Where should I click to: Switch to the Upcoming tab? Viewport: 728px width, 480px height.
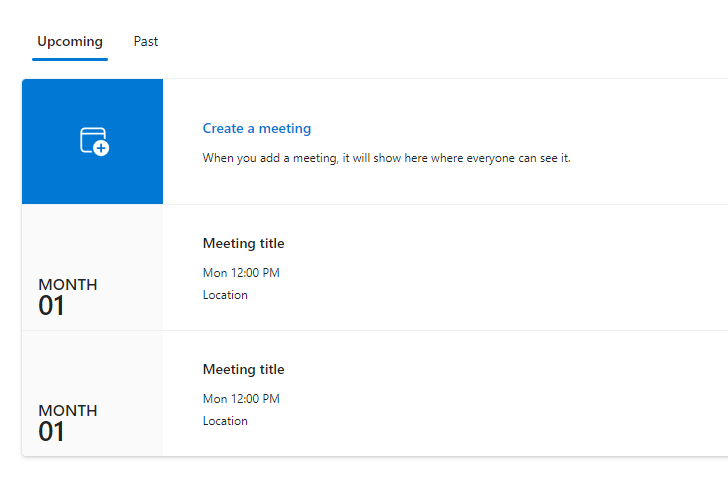point(70,42)
